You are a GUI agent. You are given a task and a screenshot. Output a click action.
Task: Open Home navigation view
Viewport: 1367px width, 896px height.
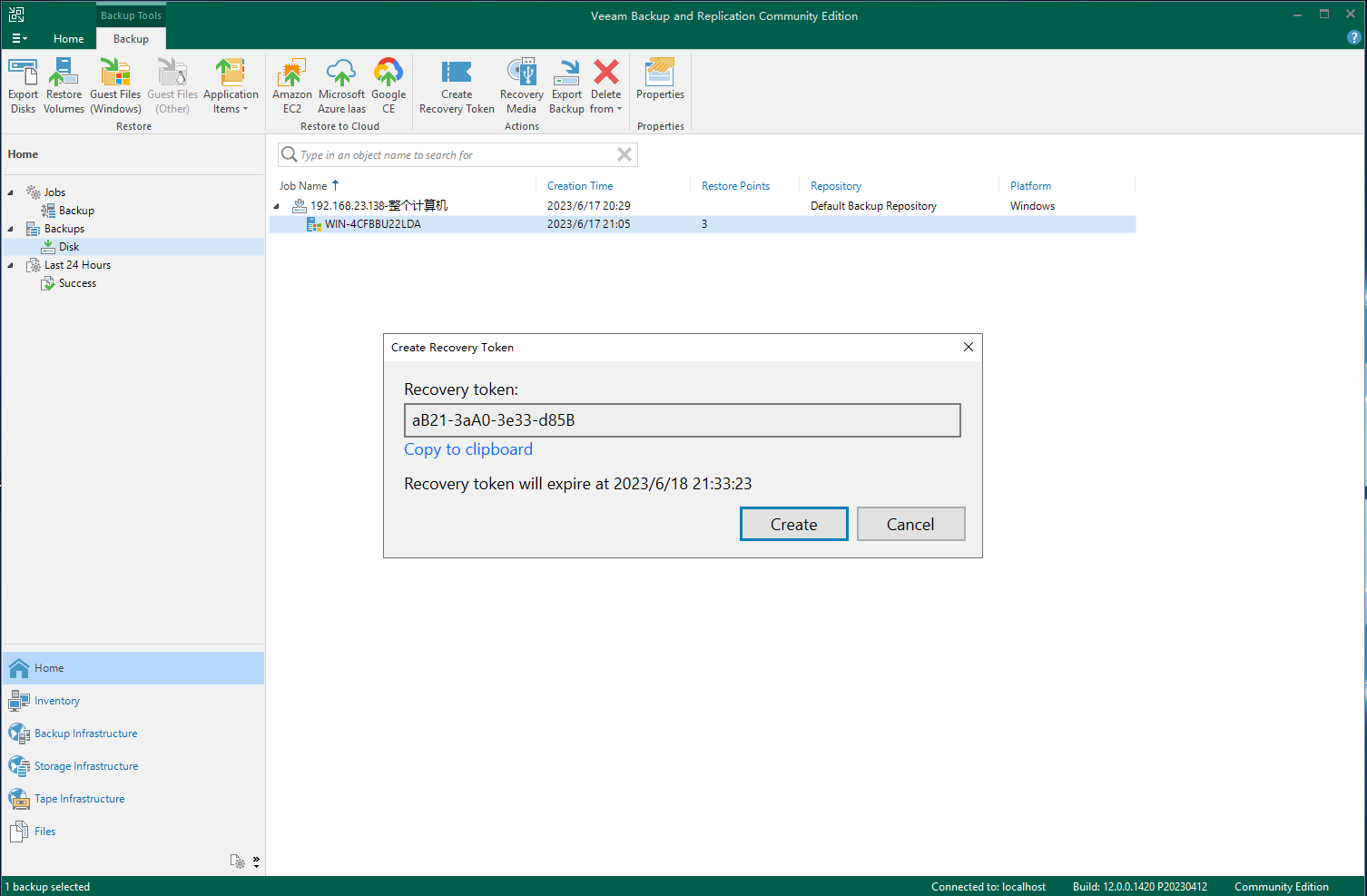pyautogui.click(x=133, y=668)
